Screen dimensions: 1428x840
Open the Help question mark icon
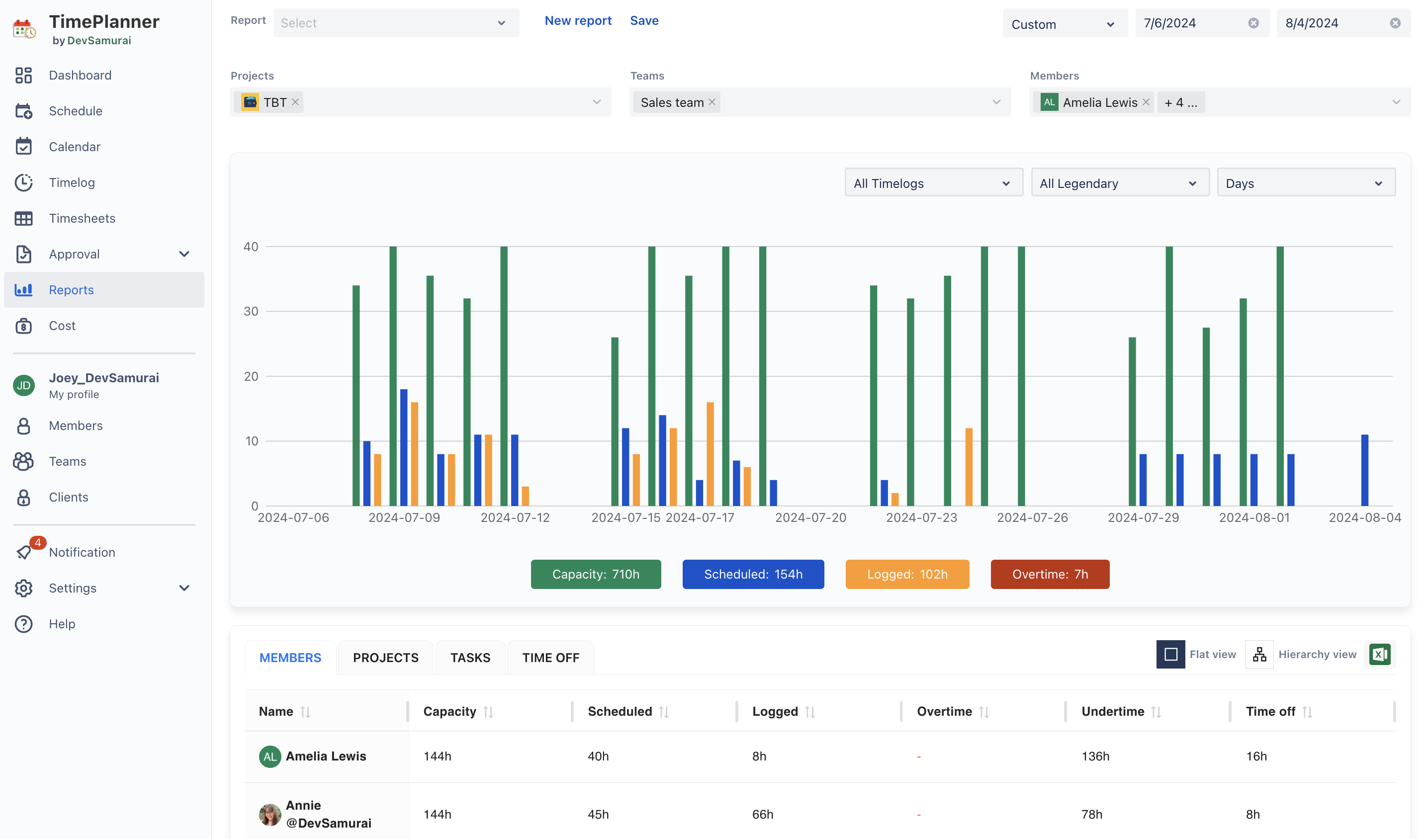tap(23, 624)
